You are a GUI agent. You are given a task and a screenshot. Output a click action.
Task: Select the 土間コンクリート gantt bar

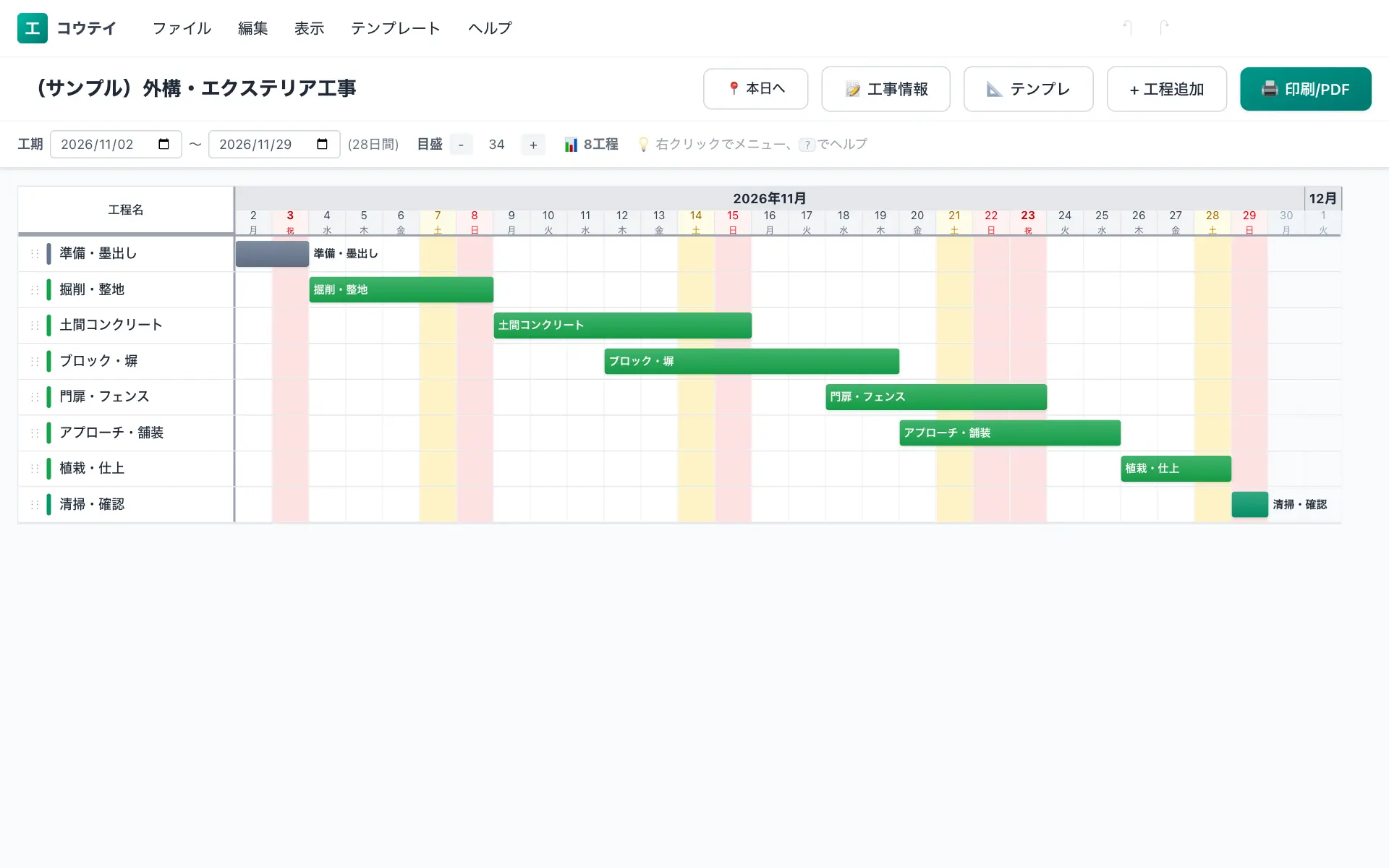623,325
